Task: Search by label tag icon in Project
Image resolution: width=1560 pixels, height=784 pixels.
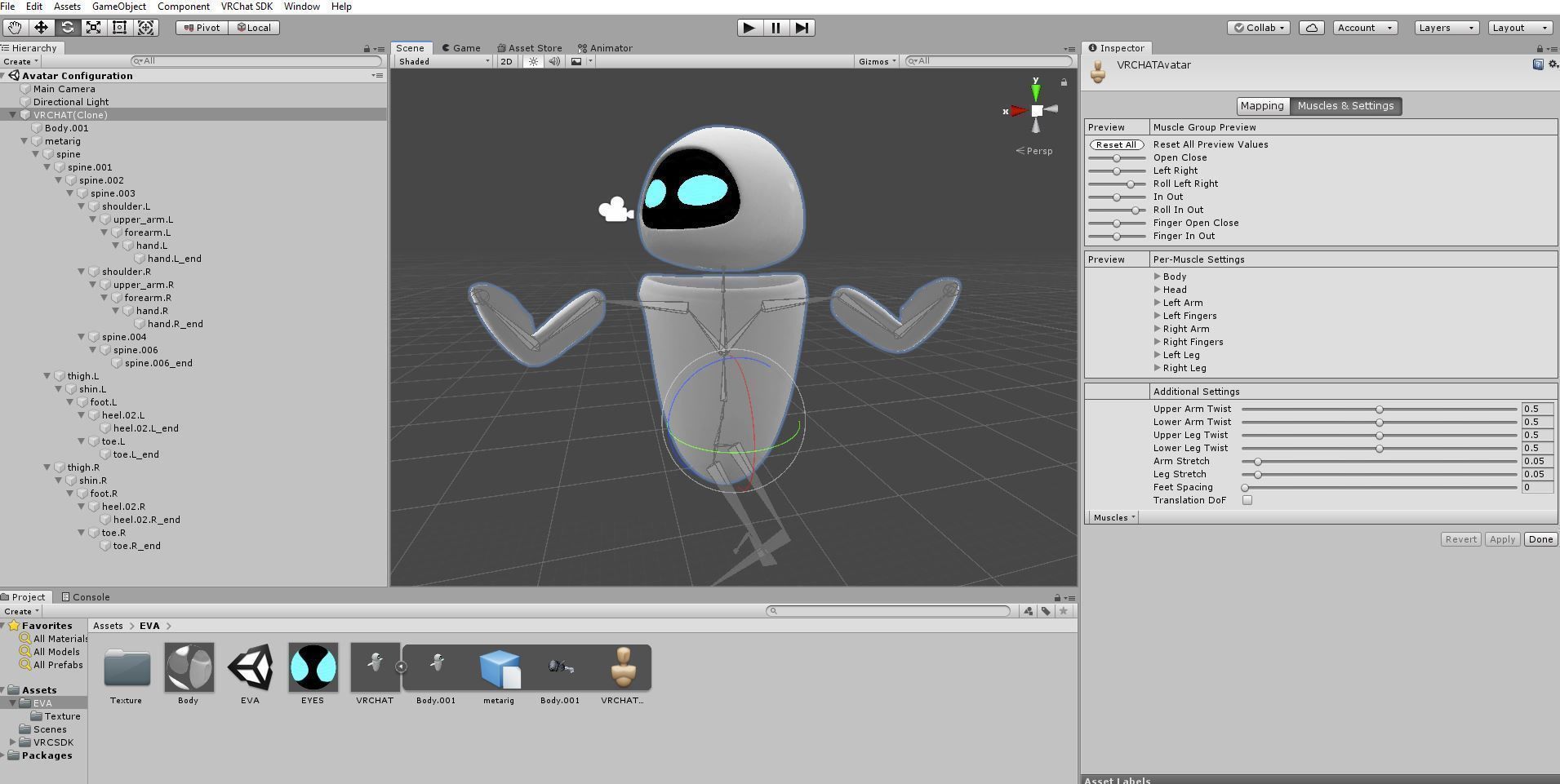Action: point(1046,611)
